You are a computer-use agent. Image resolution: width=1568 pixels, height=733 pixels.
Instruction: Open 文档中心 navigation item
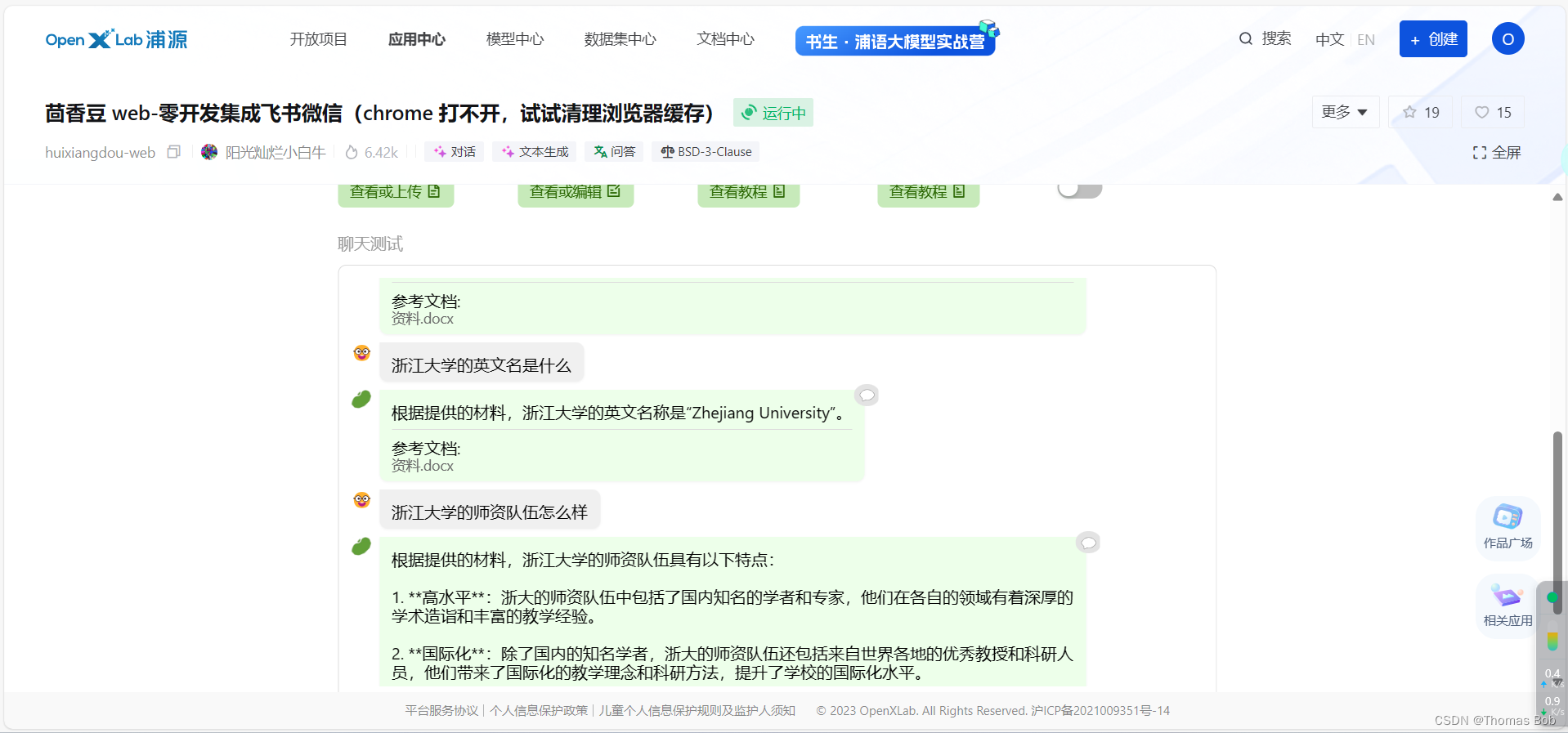(725, 39)
